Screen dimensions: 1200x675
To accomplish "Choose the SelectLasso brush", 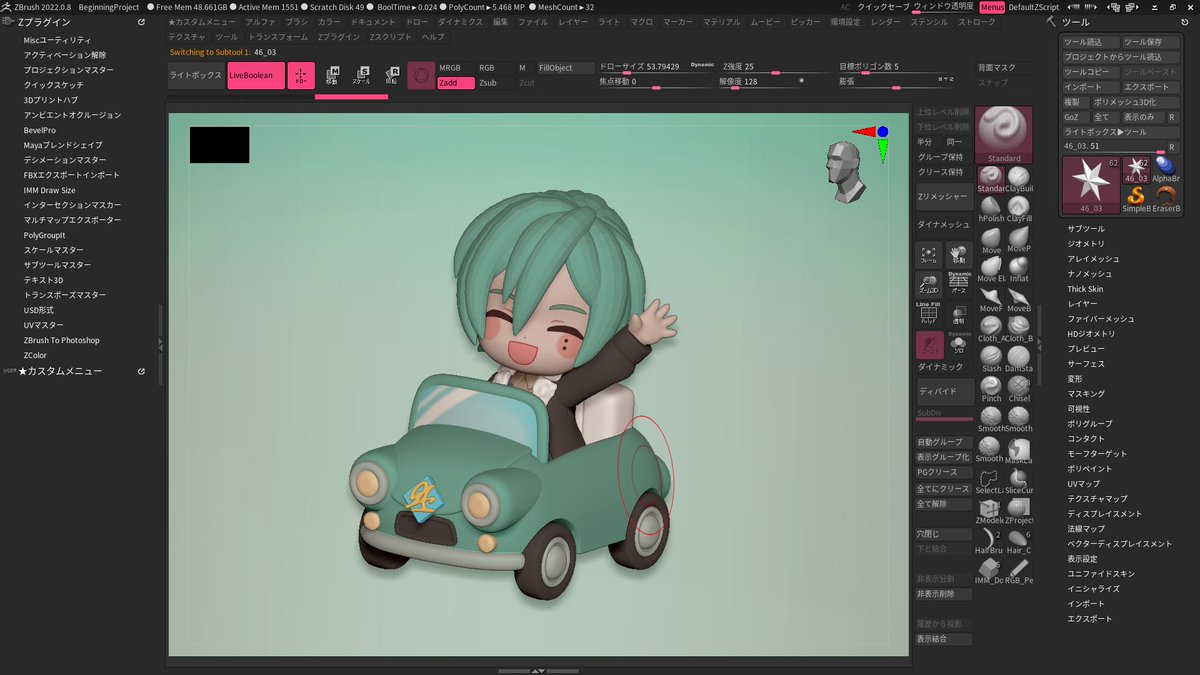I will coord(988,481).
